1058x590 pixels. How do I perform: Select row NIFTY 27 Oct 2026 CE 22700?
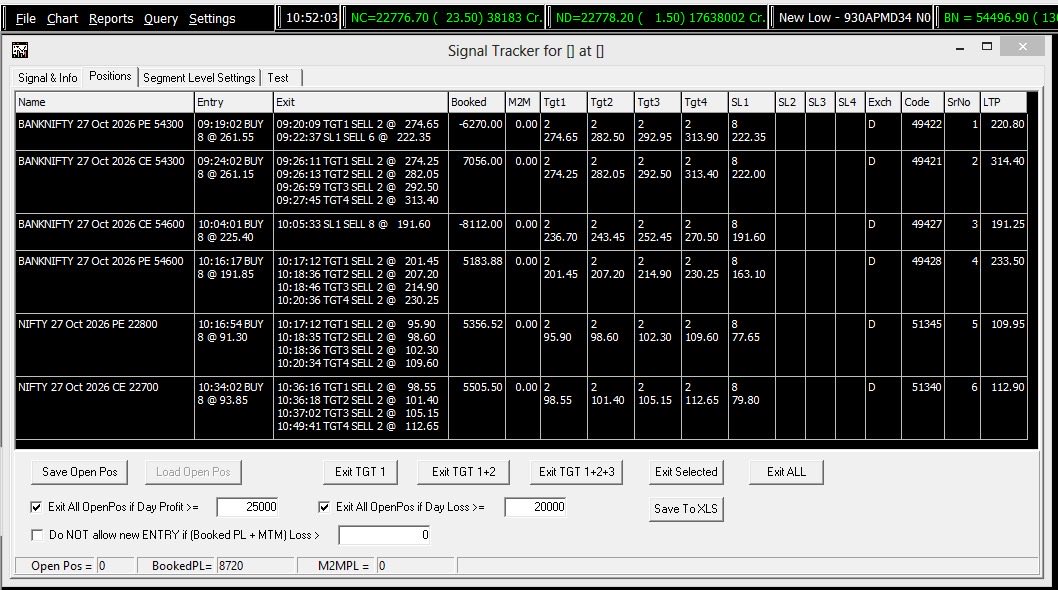[521, 407]
